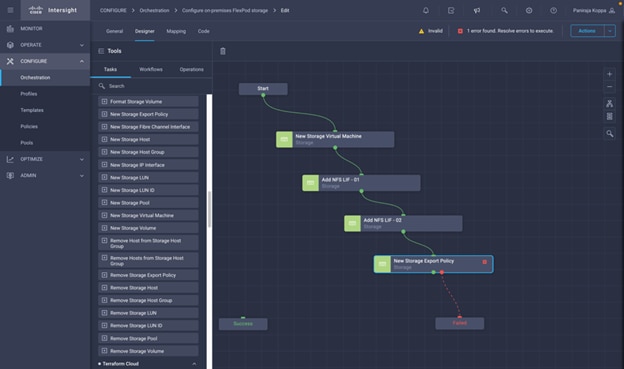Open the hamburger navigation menu

[10, 10]
